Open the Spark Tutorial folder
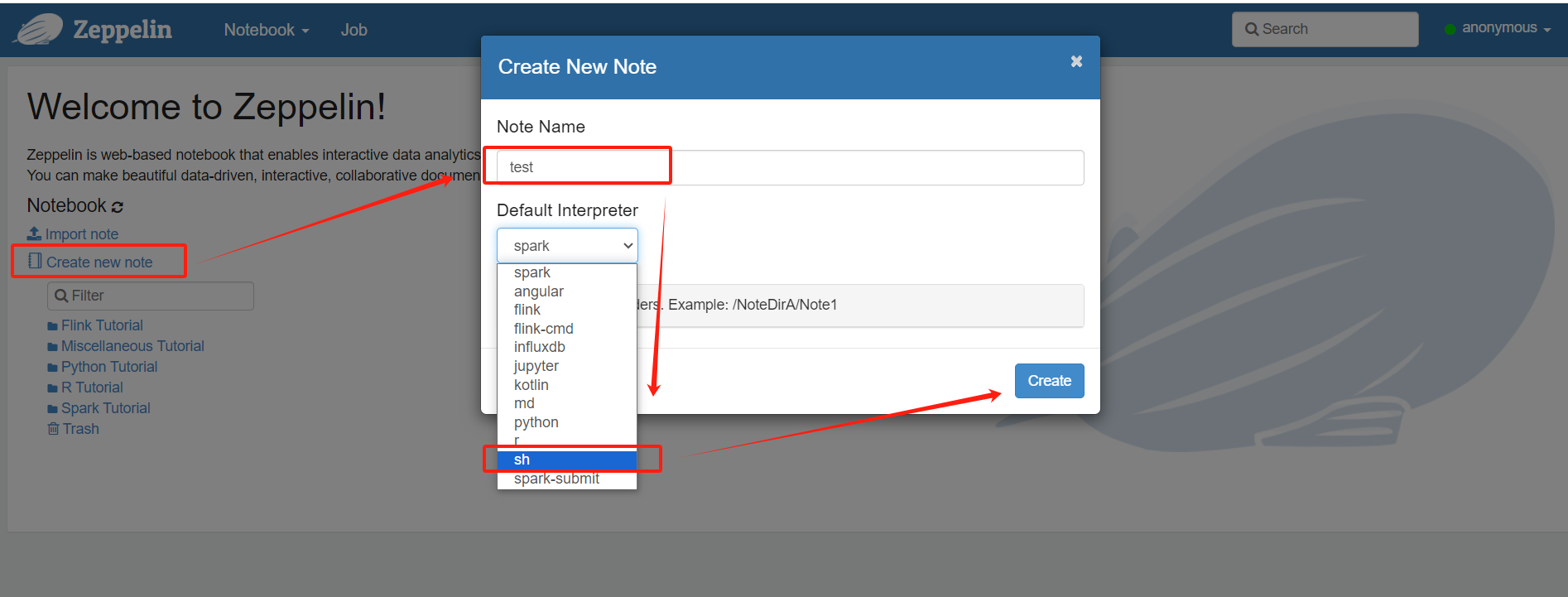This screenshot has height=597, width=1568. [106, 408]
